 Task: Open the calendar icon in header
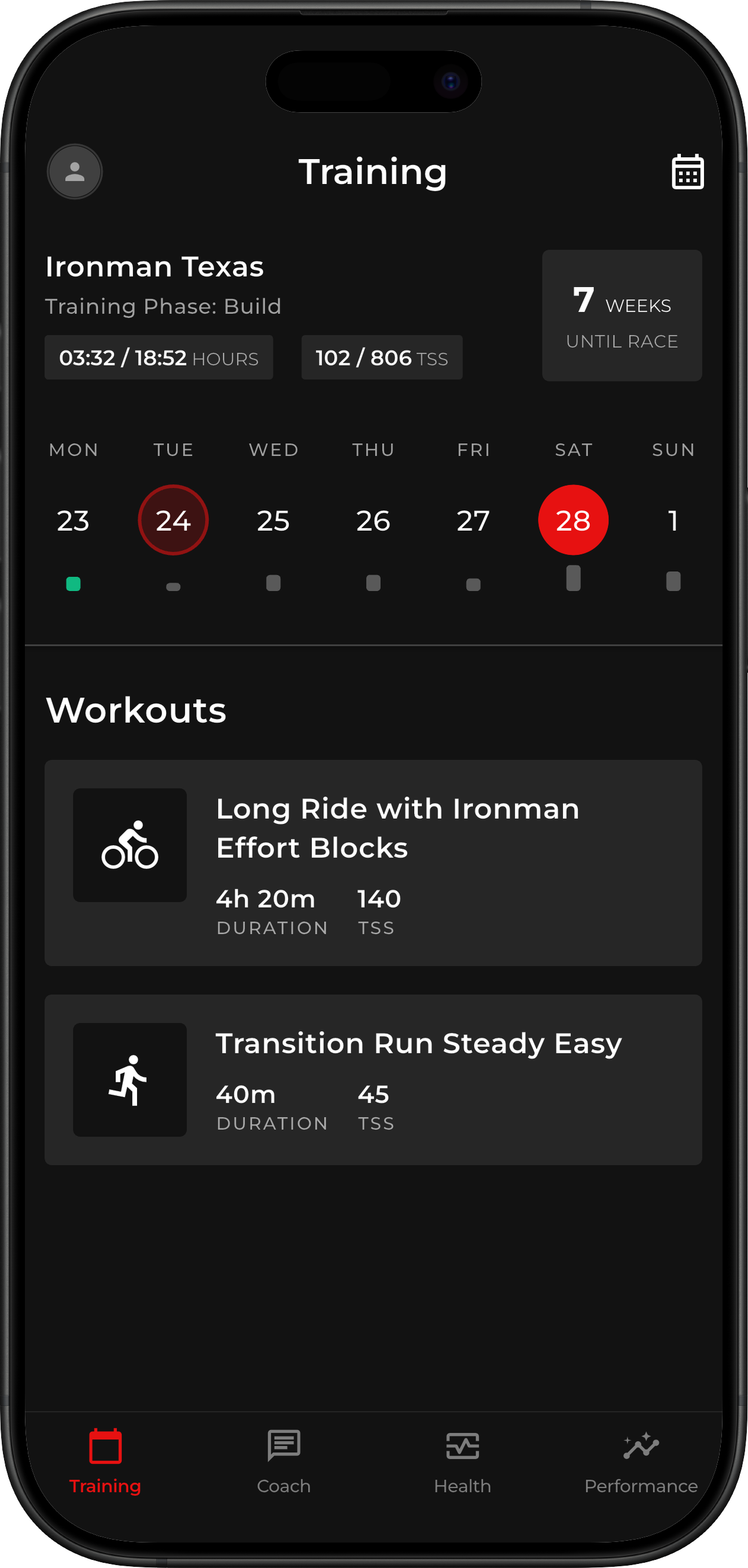[687, 172]
